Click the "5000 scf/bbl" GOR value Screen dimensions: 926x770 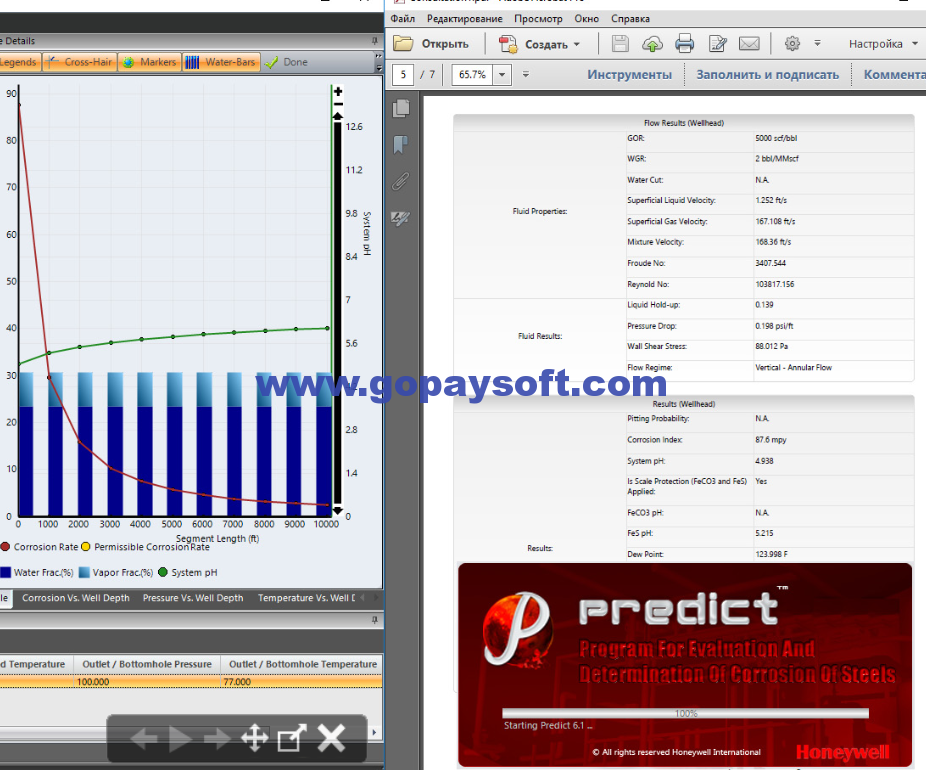click(776, 138)
